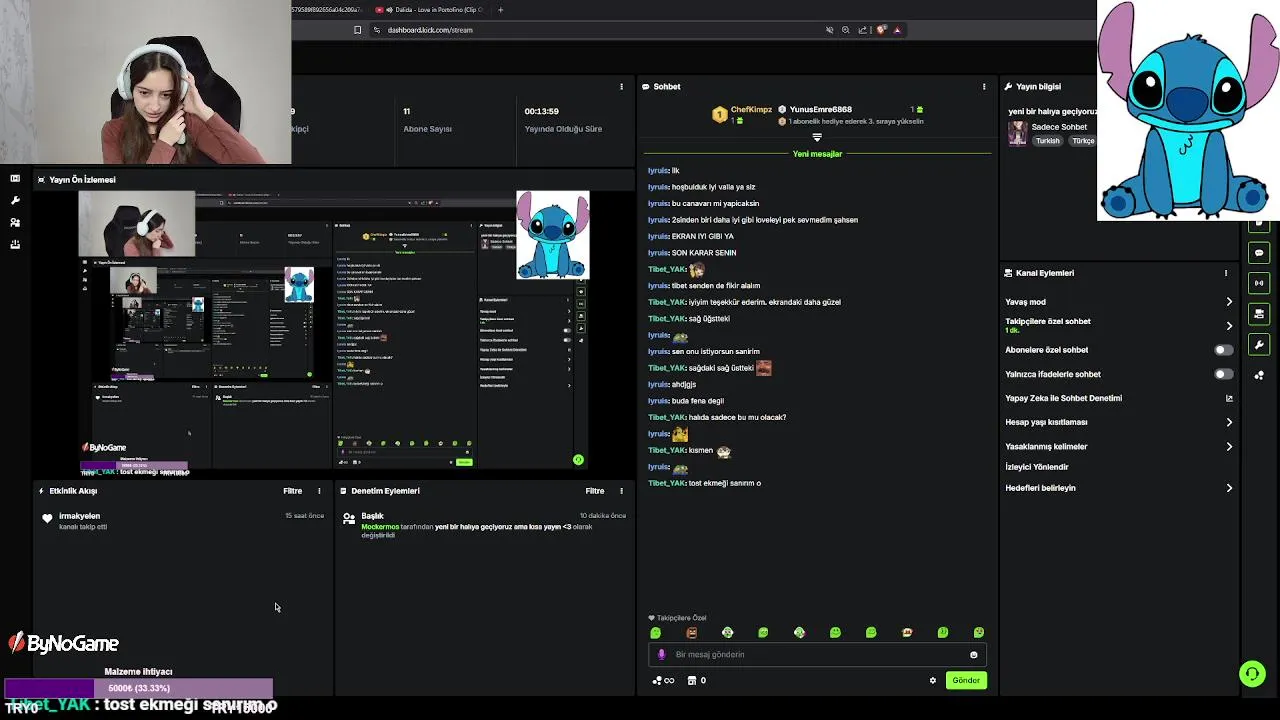
Task: Click the Turkish language tag
Action: (x=1047, y=141)
